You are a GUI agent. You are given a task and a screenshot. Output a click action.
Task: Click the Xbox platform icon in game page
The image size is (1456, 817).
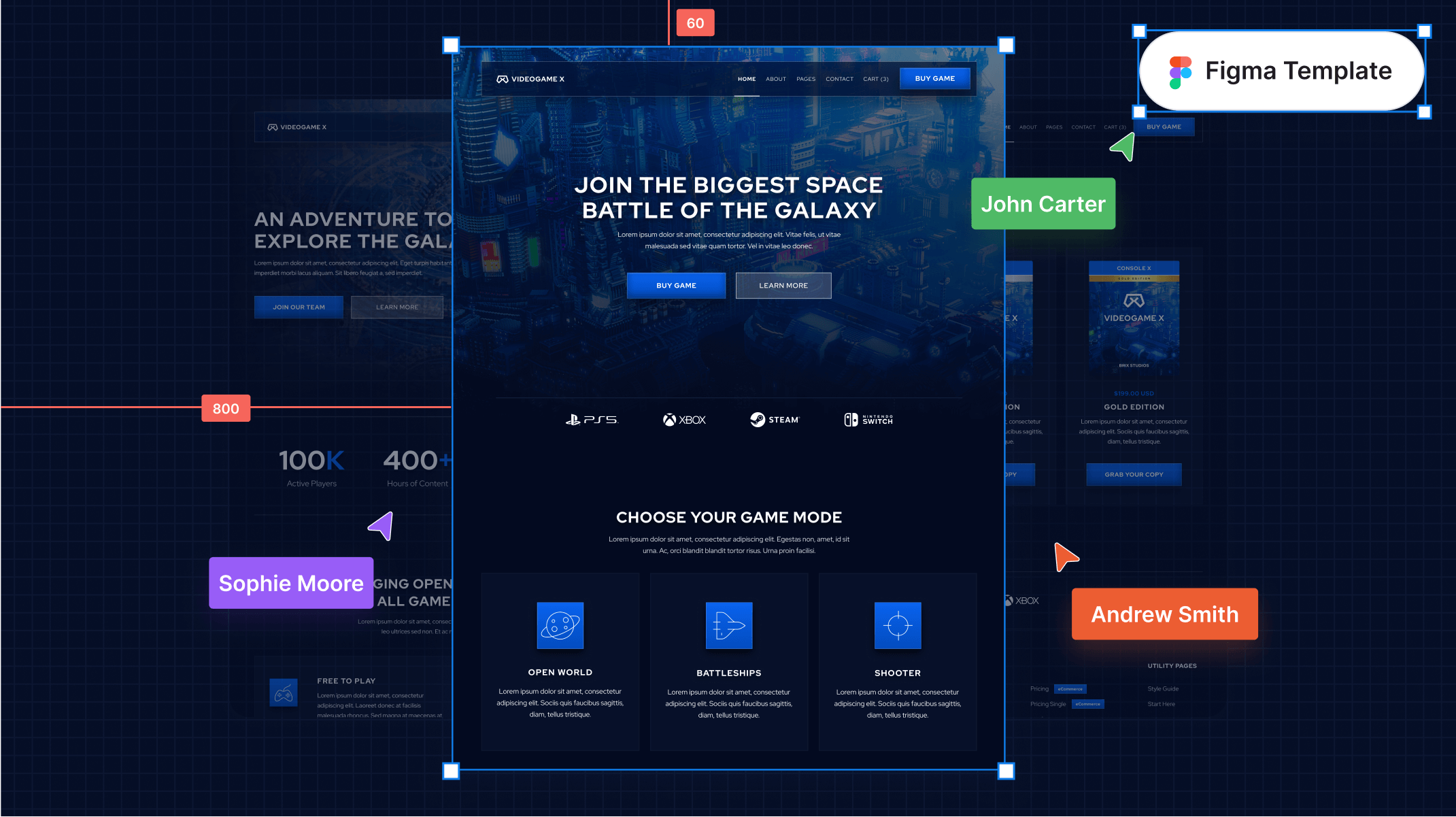click(685, 419)
